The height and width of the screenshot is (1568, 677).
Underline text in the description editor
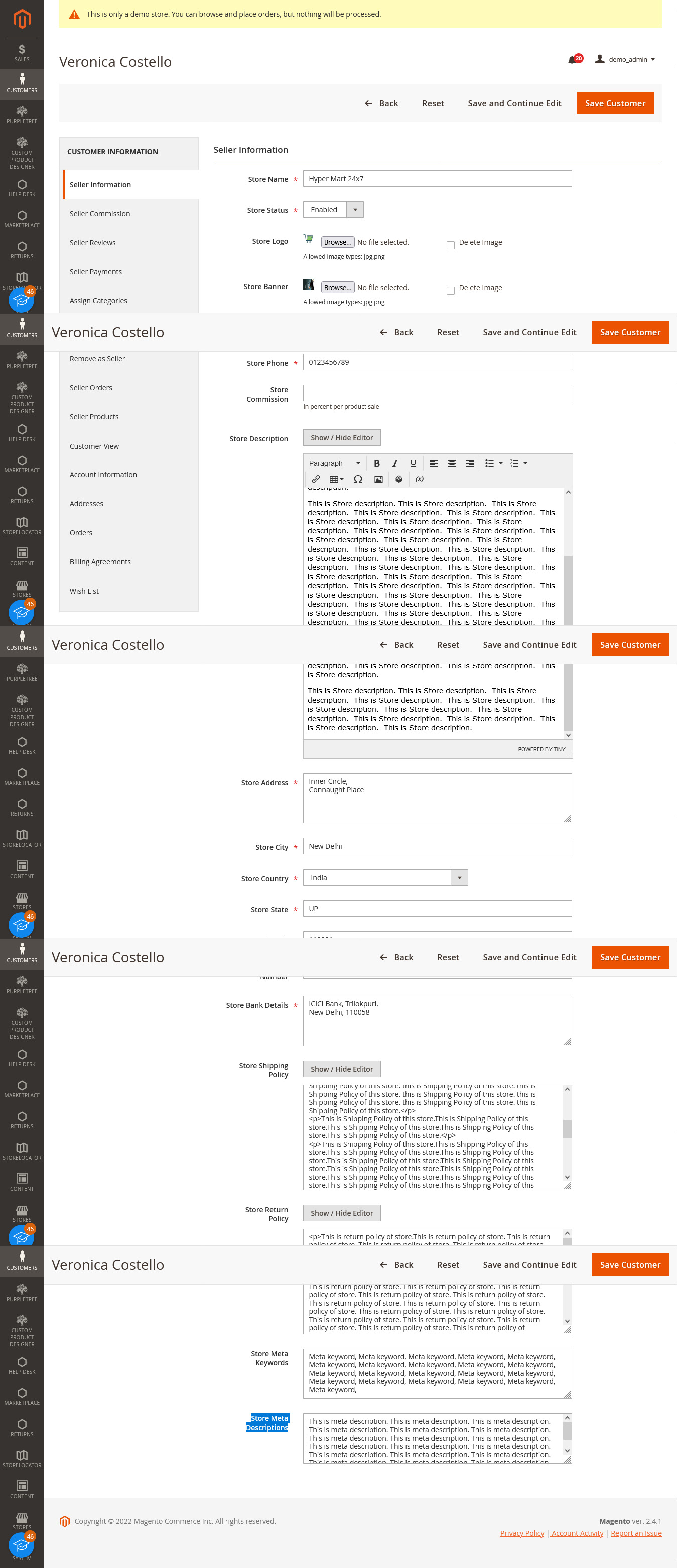(x=413, y=463)
